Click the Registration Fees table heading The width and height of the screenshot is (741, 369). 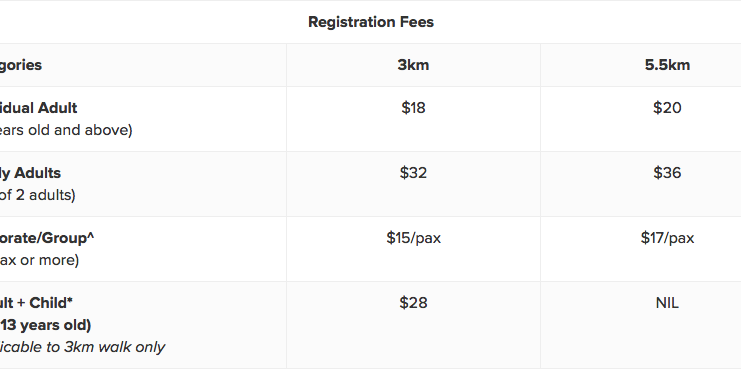pos(370,22)
